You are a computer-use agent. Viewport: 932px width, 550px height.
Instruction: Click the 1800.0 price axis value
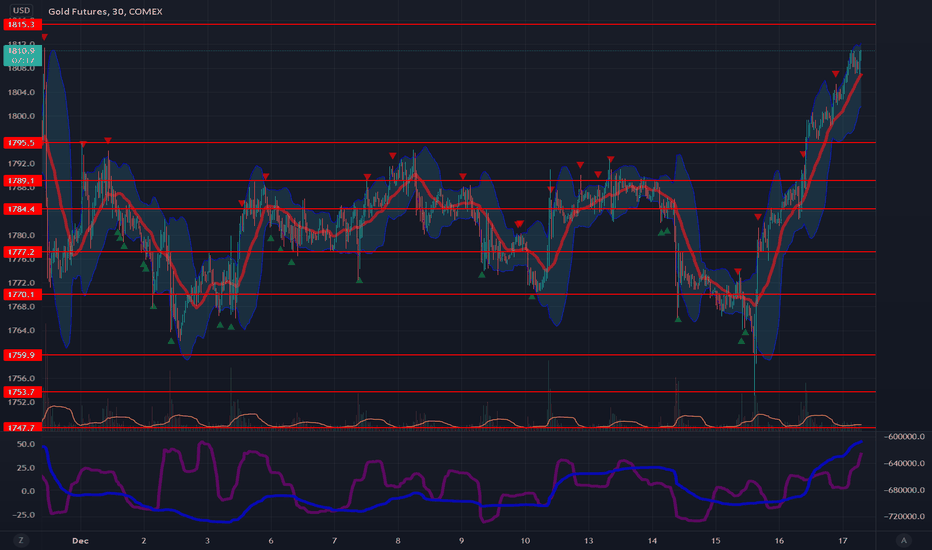(21, 116)
